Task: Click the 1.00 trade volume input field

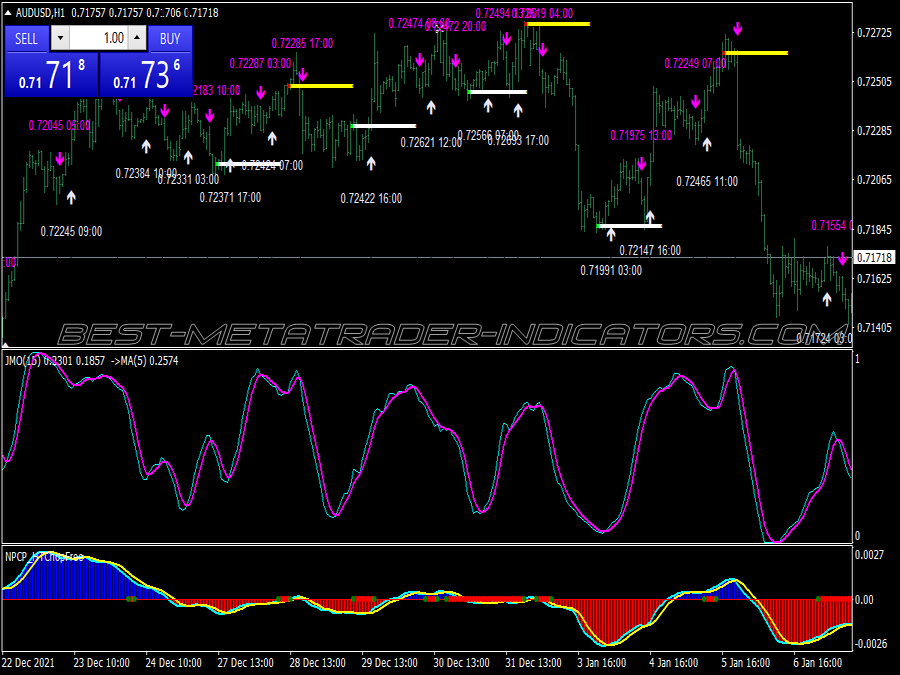Action: point(98,38)
